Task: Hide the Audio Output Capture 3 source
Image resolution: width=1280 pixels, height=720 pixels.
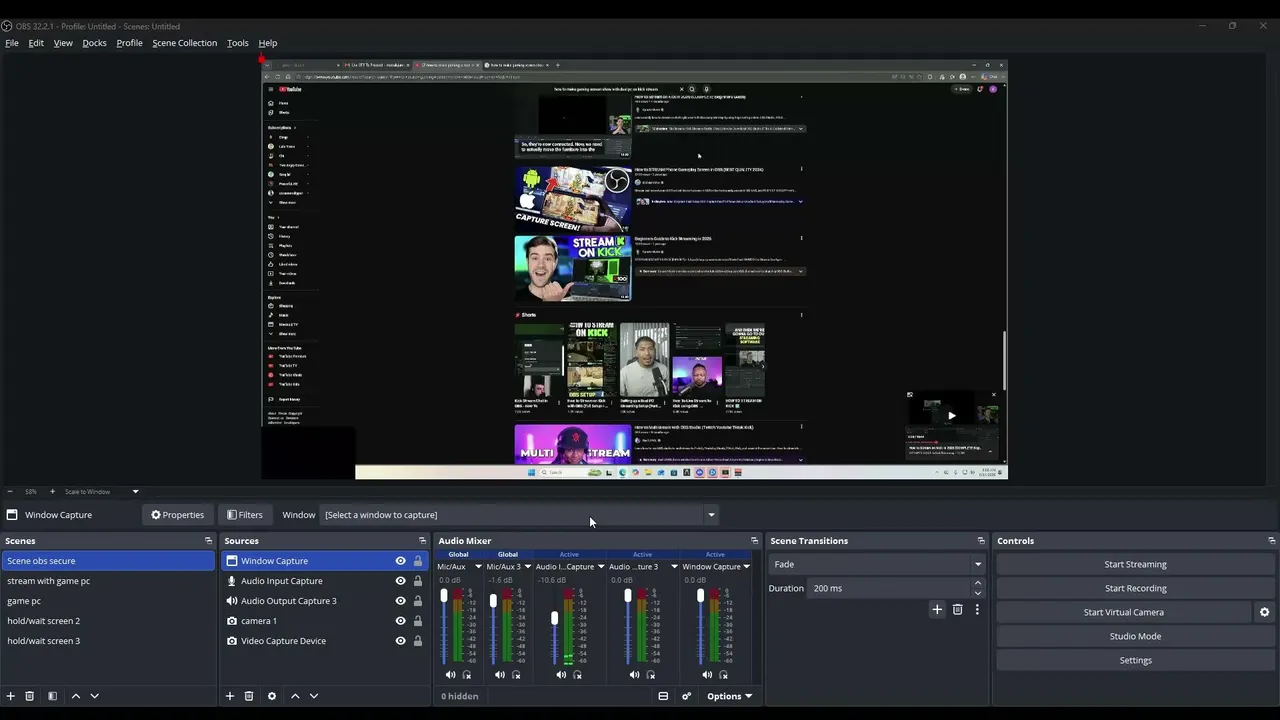Action: point(400,601)
